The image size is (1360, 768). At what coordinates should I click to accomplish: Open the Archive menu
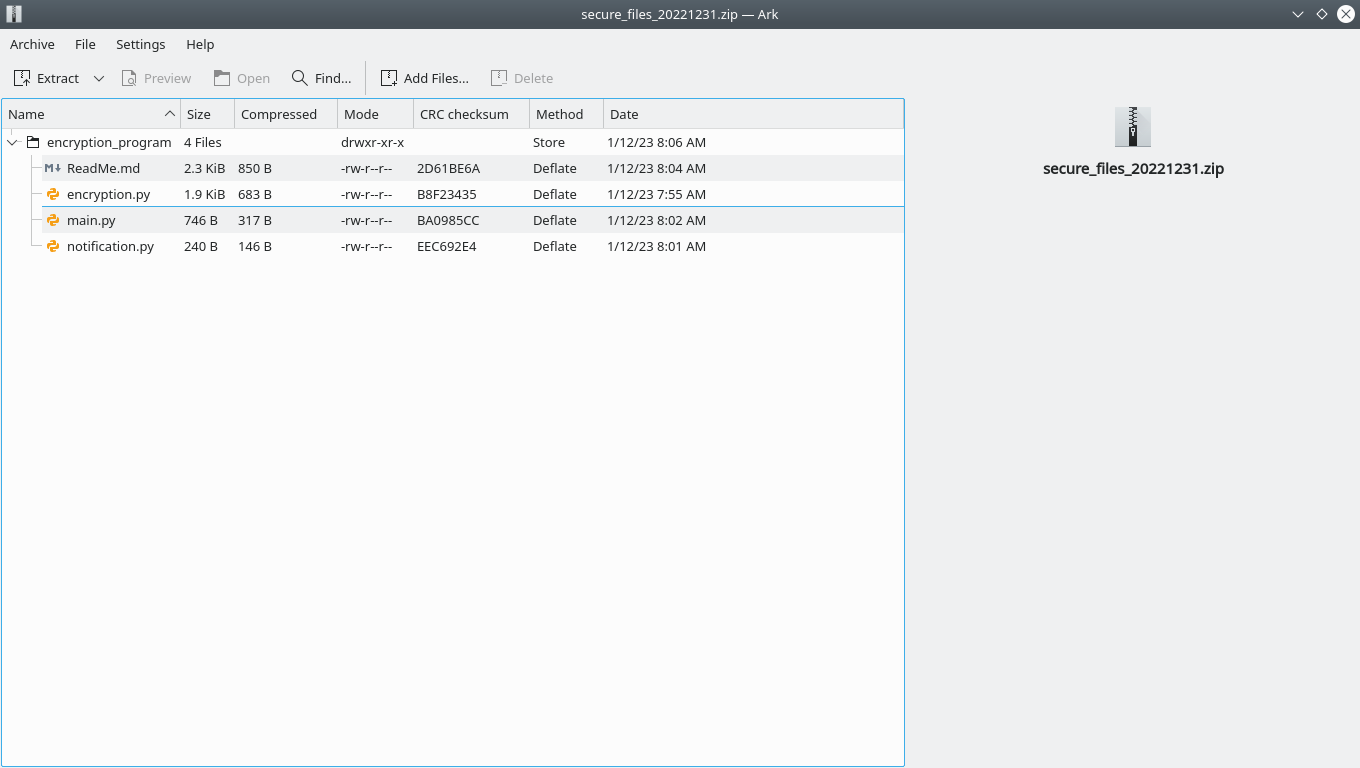(32, 44)
